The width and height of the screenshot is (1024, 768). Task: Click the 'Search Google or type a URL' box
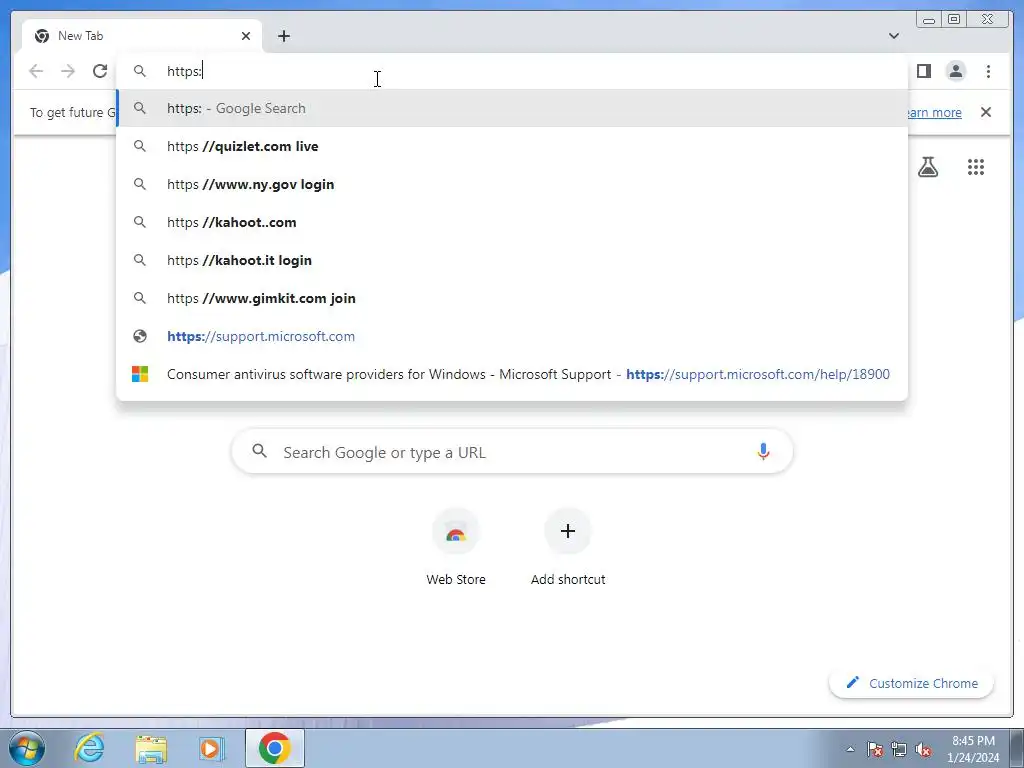click(512, 451)
